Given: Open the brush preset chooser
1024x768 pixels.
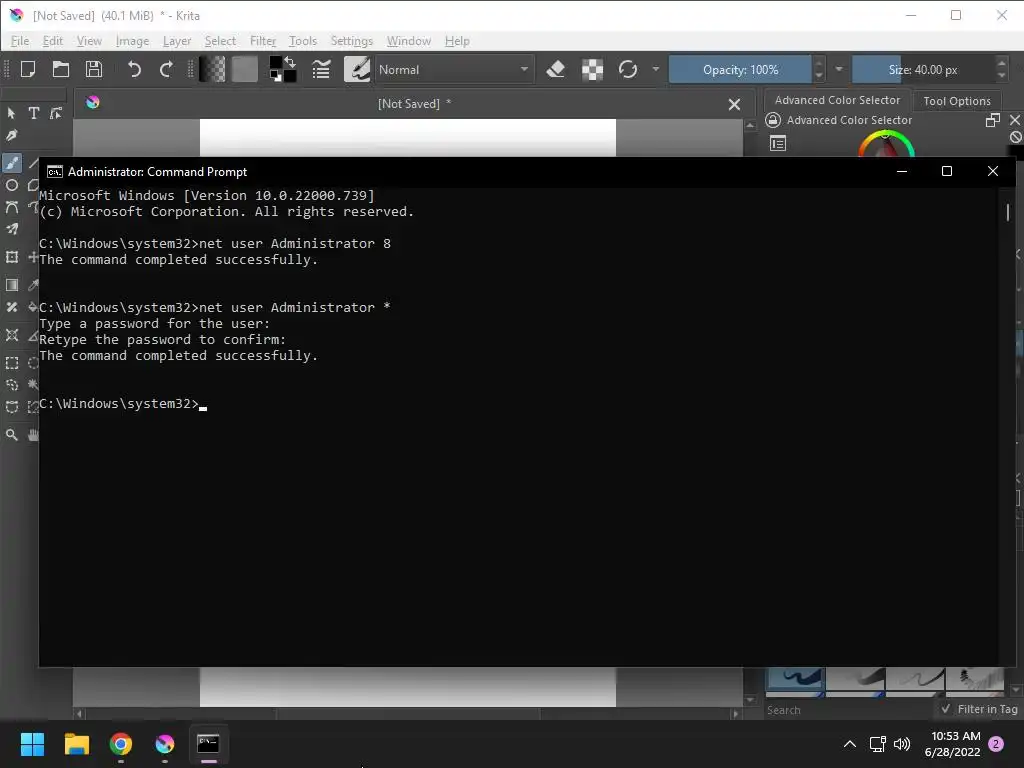Looking at the screenshot, I should click(x=357, y=69).
